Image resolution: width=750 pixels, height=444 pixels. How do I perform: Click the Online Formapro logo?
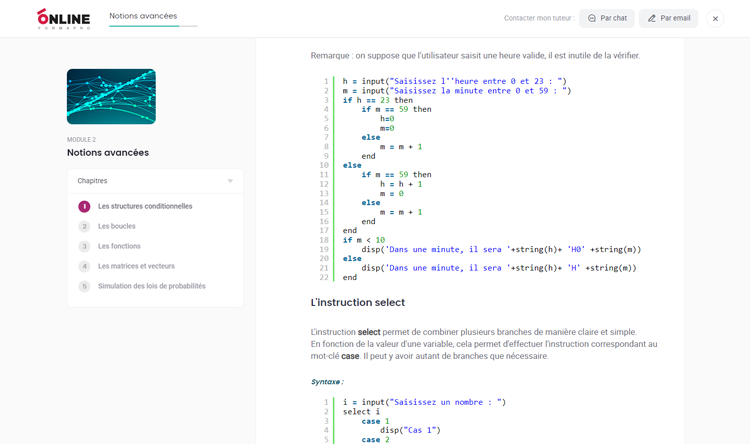[x=64, y=19]
